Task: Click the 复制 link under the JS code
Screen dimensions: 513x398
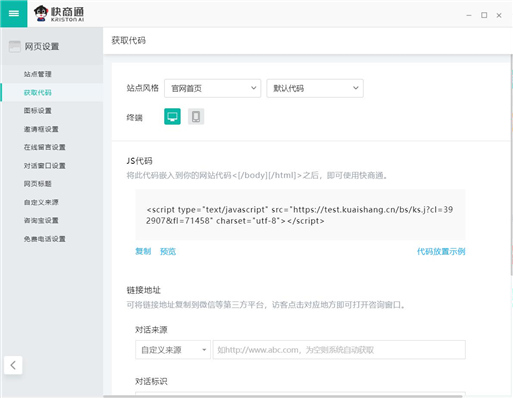Action: coord(143,251)
